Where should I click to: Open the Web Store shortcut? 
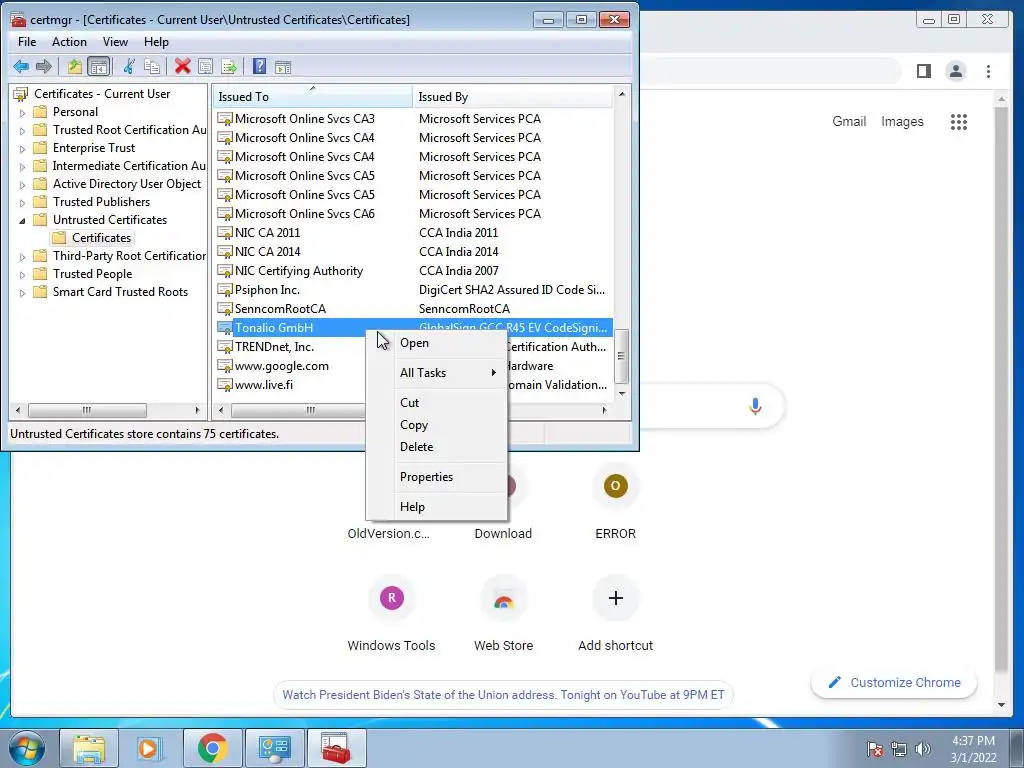pos(504,614)
